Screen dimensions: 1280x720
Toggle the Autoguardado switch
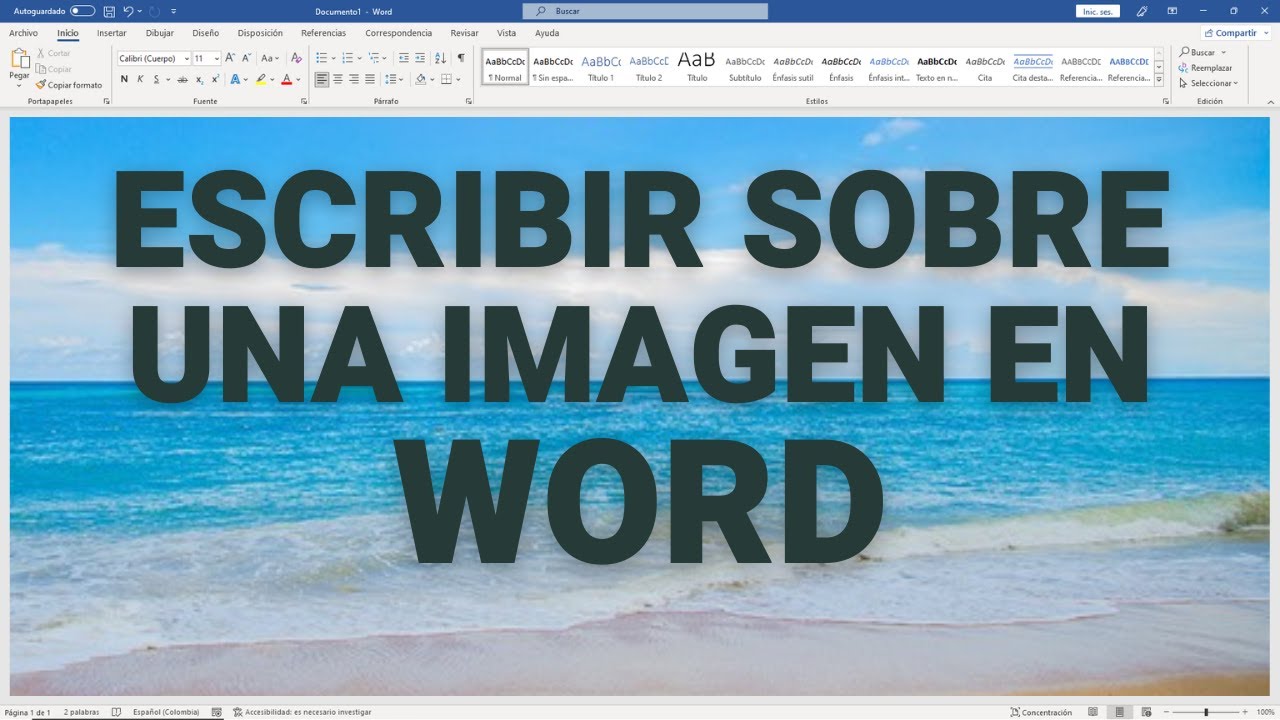82,11
